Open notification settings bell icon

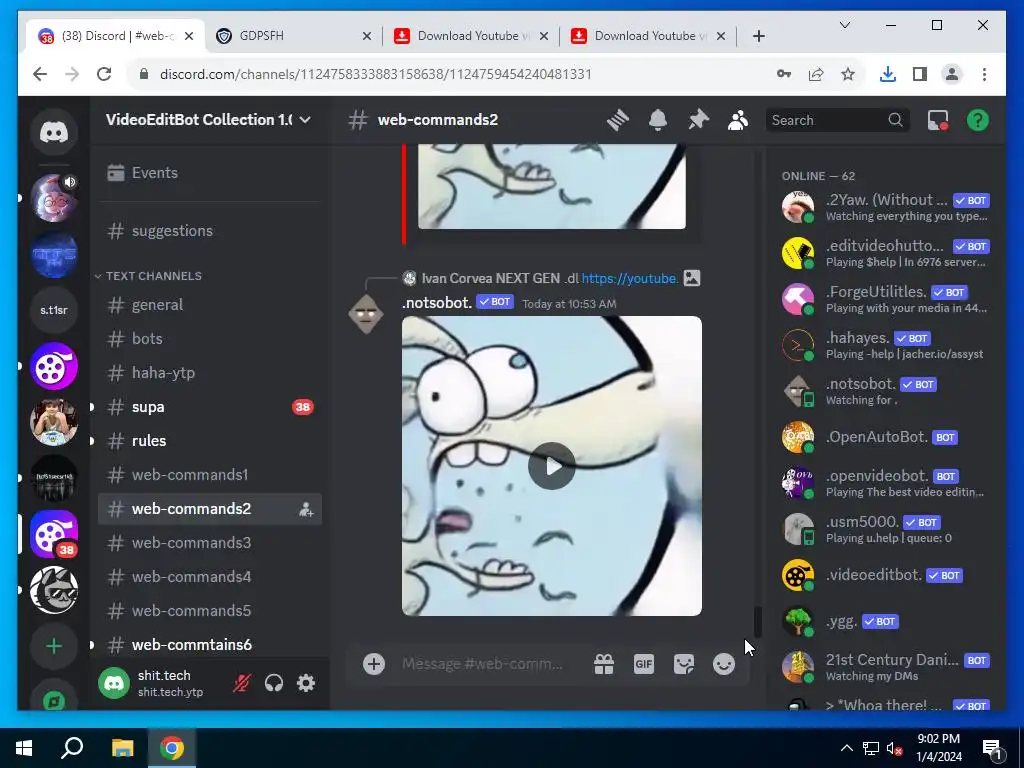click(x=658, y=120)
